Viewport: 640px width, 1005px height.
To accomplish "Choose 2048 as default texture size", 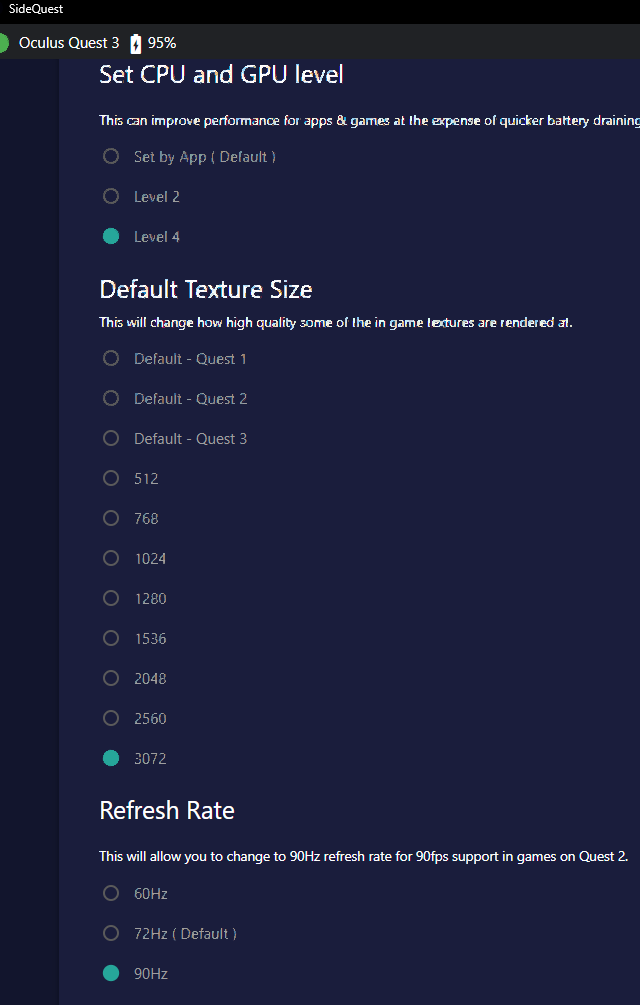I will (x=111, y=678).
